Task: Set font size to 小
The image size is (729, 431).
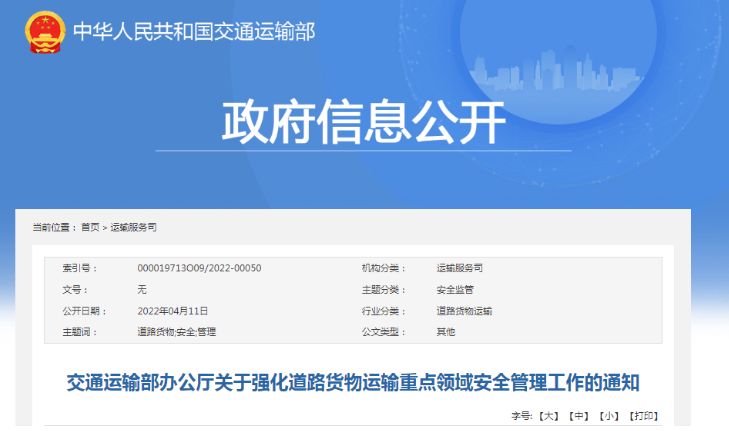Action: click(x=609, y=416)
